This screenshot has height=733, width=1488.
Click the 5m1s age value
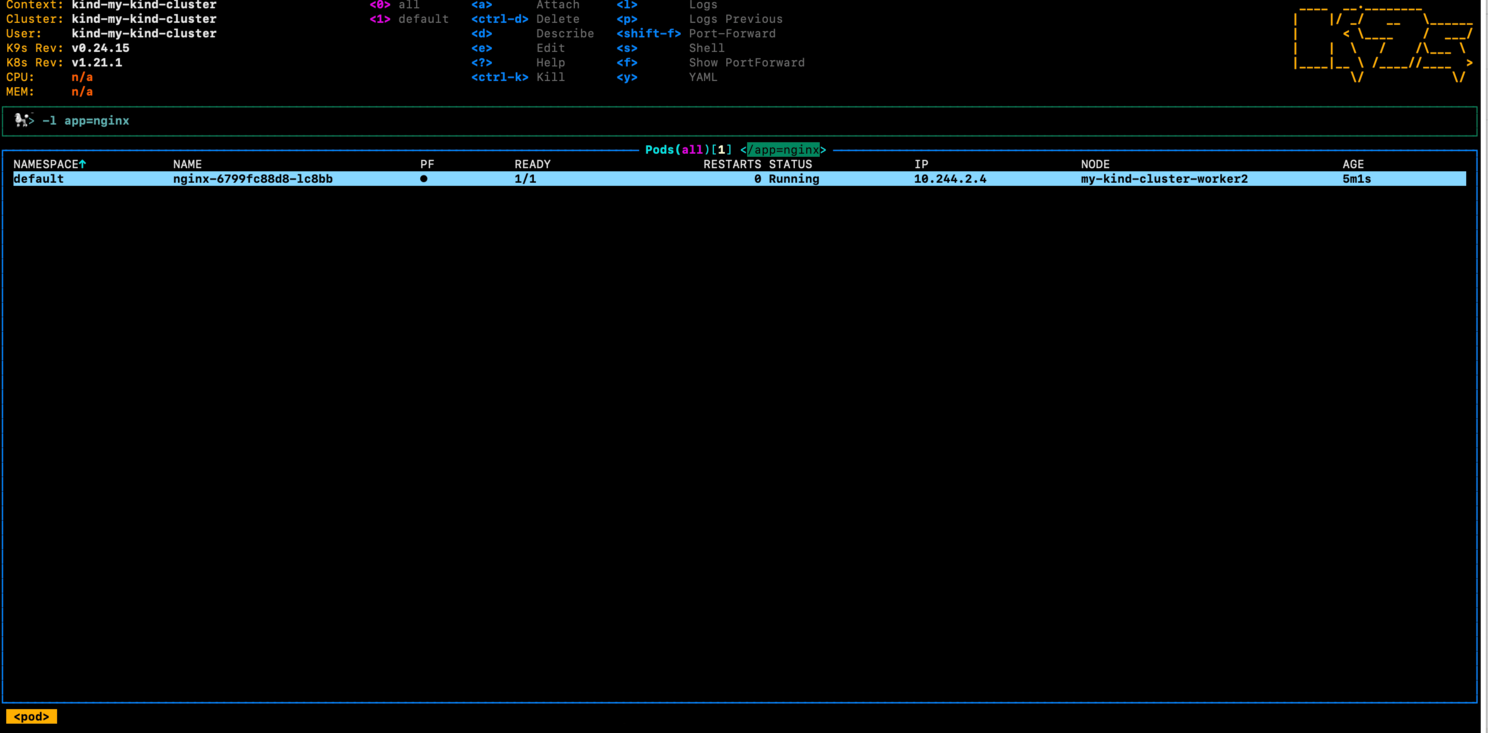pyautogui.click(x=1357, y=179)
